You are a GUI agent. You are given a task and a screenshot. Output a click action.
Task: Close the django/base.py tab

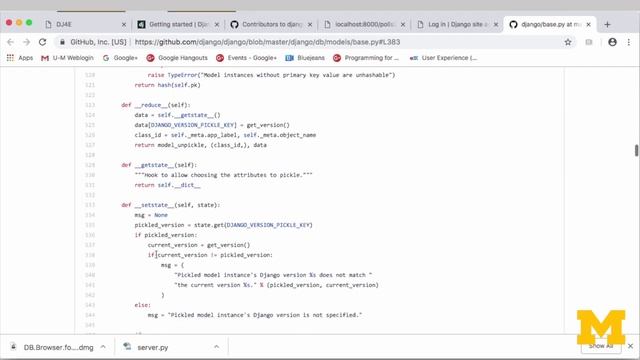coord(589,24)
